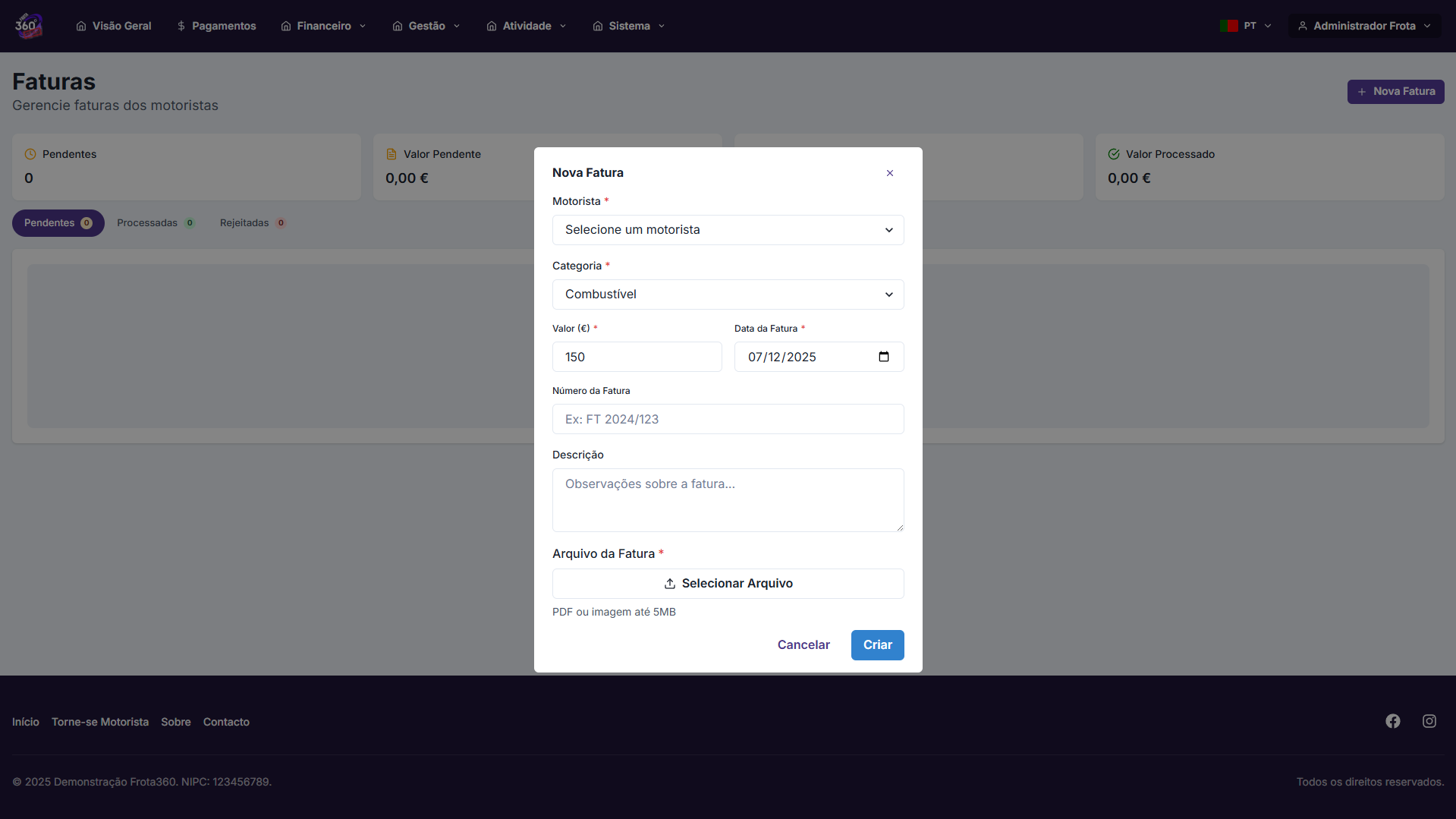Viewport: 1456px width, 819px height.
Task: Click the Frota360 logo icon
Action: [28, 26]
